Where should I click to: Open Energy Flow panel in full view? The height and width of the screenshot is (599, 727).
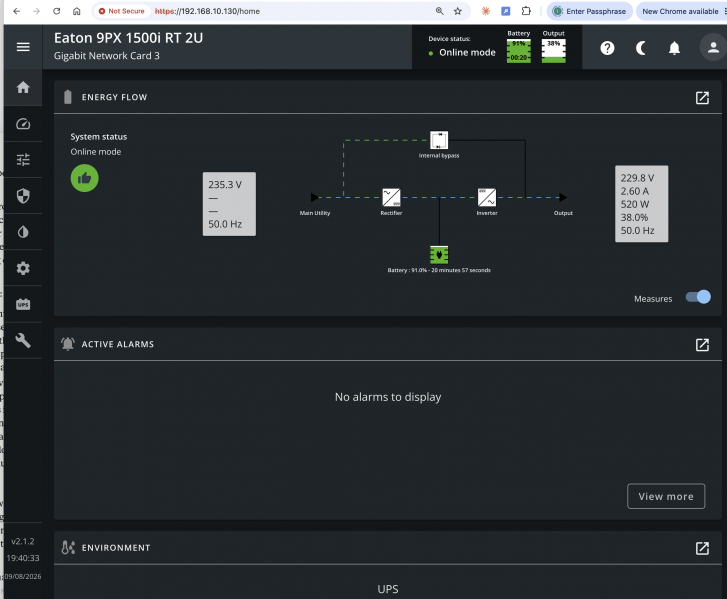click(x=702, y=97)
